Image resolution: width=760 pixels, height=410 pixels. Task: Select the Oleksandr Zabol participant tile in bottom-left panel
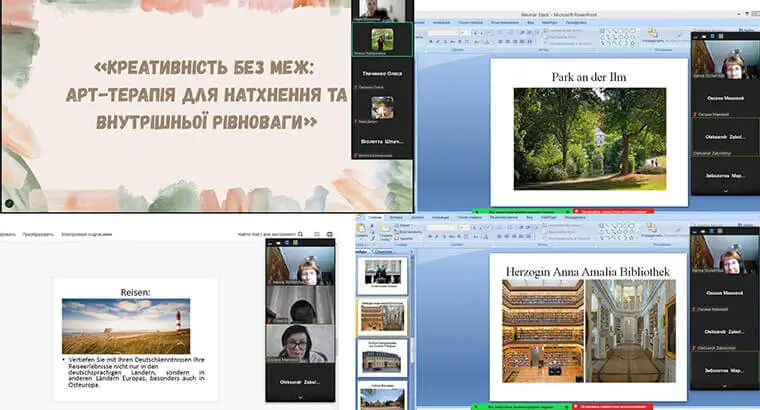[x=300, y=380]
